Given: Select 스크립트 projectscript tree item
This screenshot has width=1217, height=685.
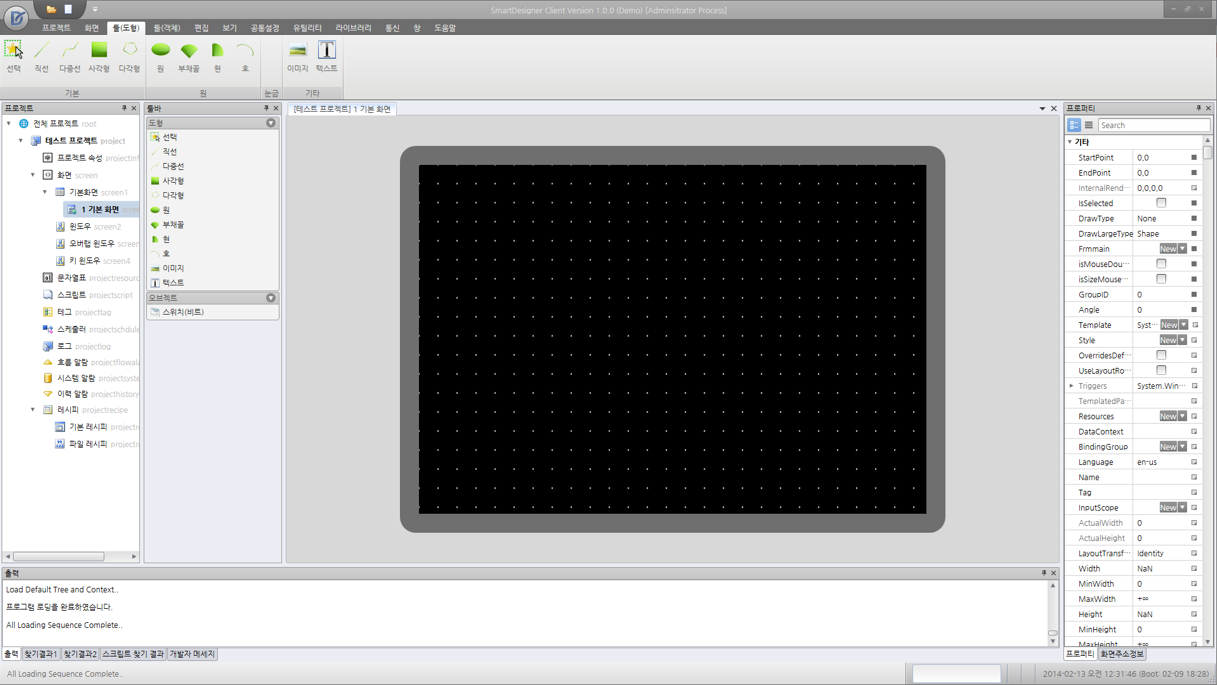Looking at the screenshot, I should pos(88,295).
